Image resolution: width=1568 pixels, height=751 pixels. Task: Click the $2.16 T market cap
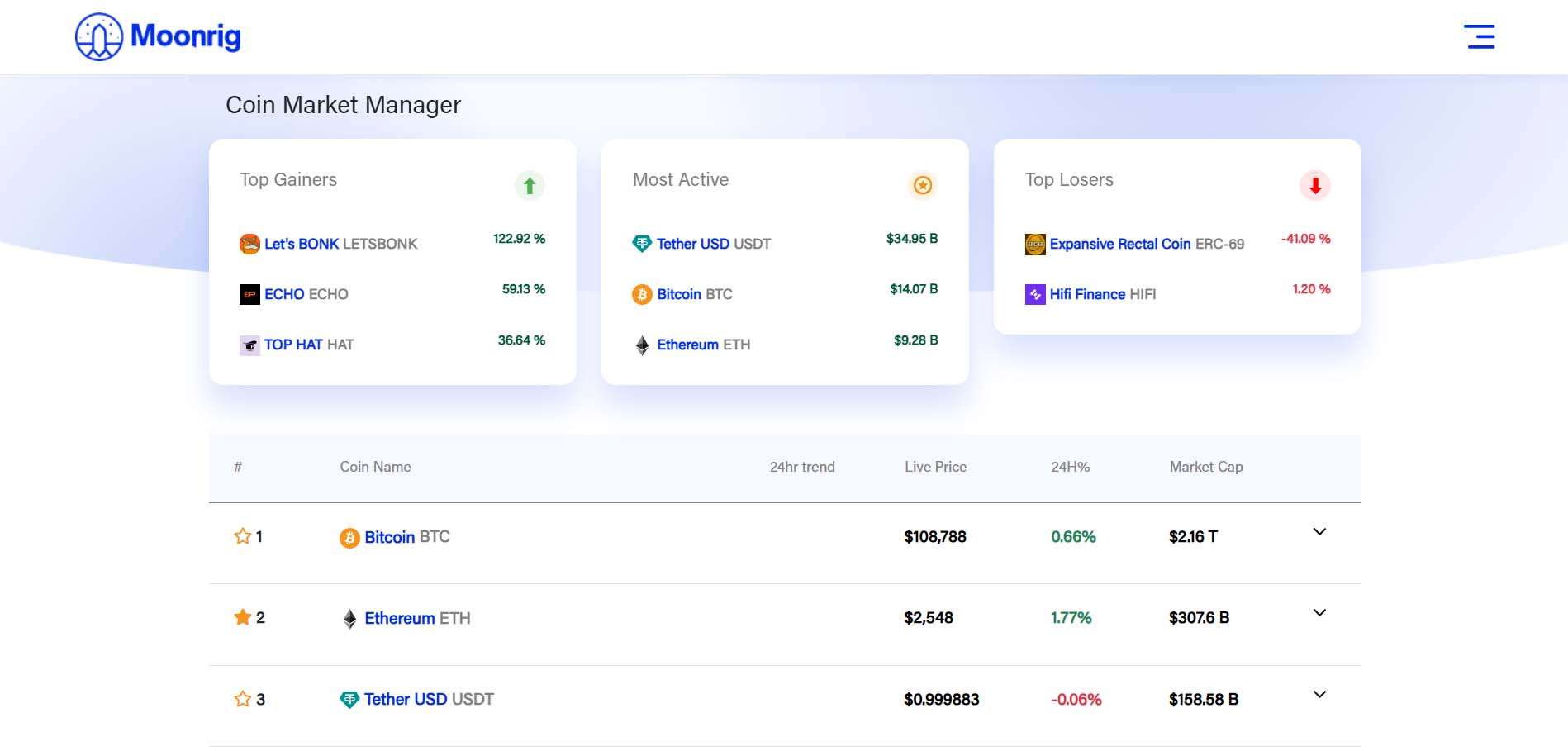pos(1193,537)
